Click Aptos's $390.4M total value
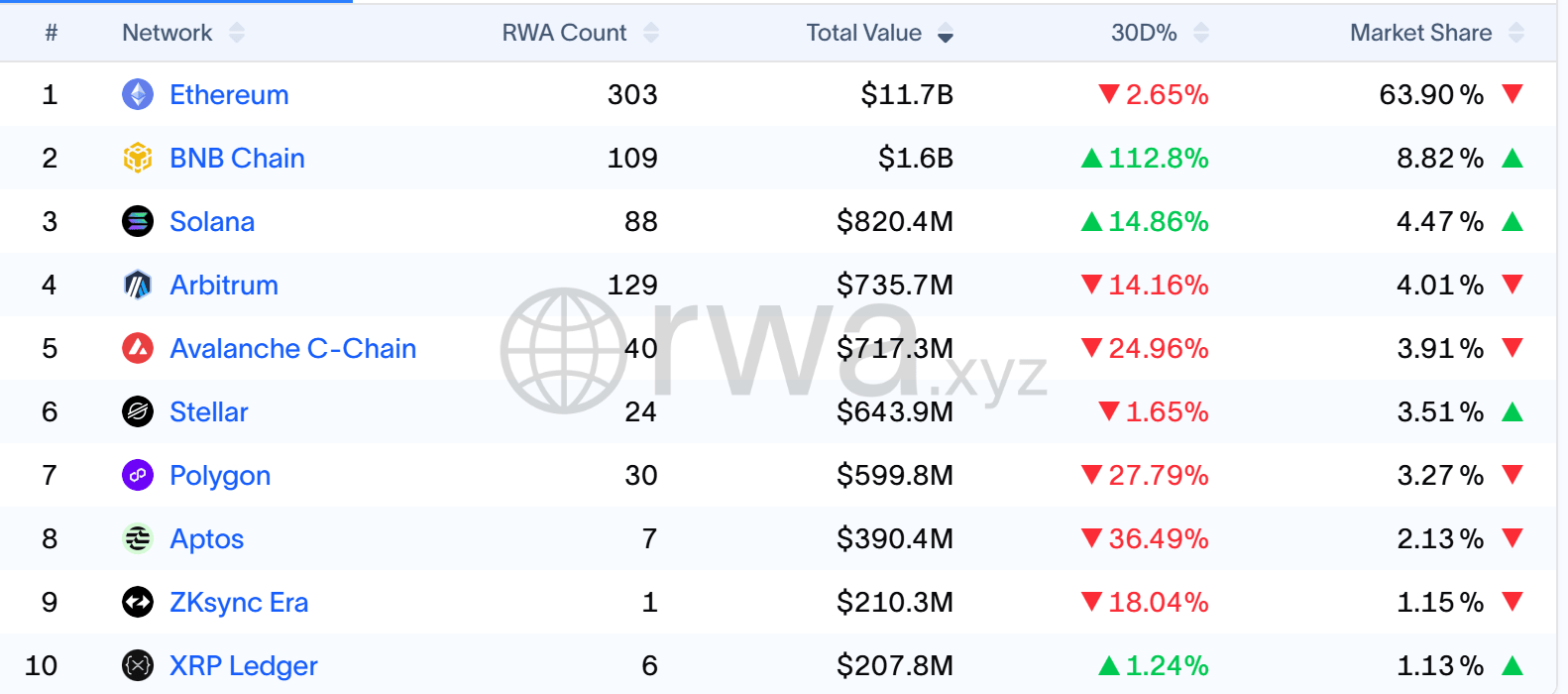The image size is (1568, 694). coord(895,538)
